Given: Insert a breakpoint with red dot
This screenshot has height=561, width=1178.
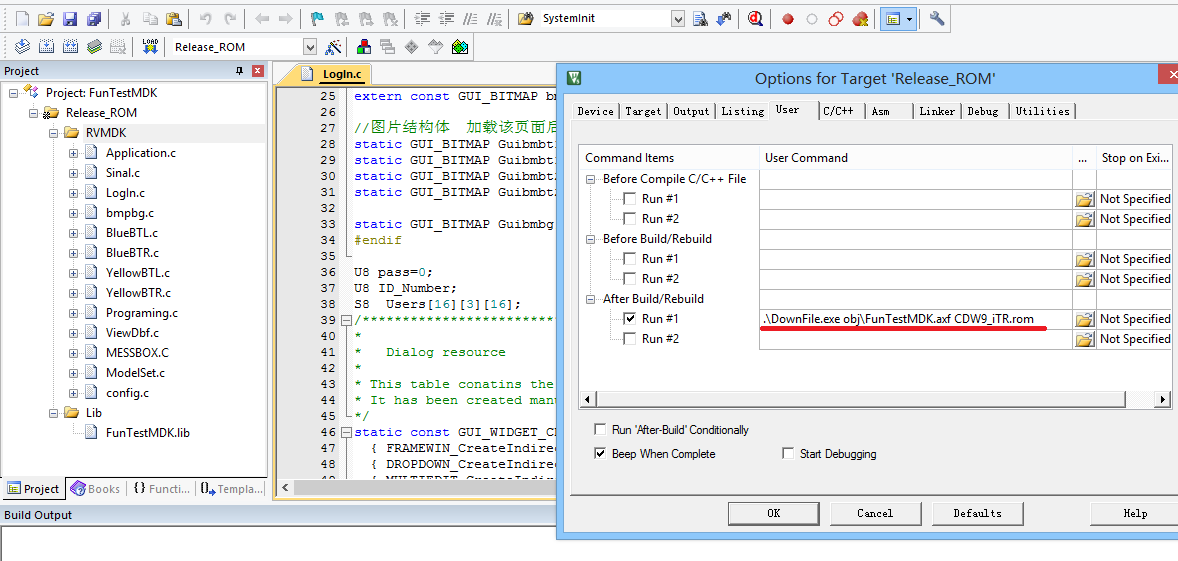Looking at the screenshot, I should (x=787, y=19).
